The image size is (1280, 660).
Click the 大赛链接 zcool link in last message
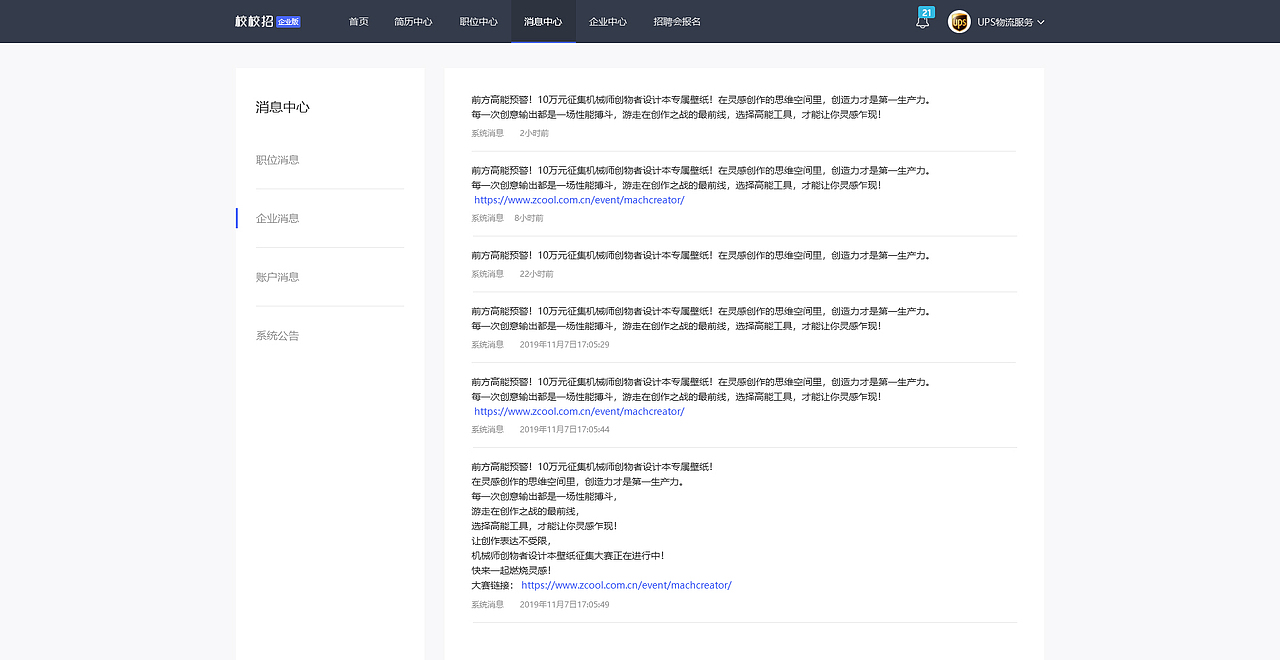click(x=626, y=585)
